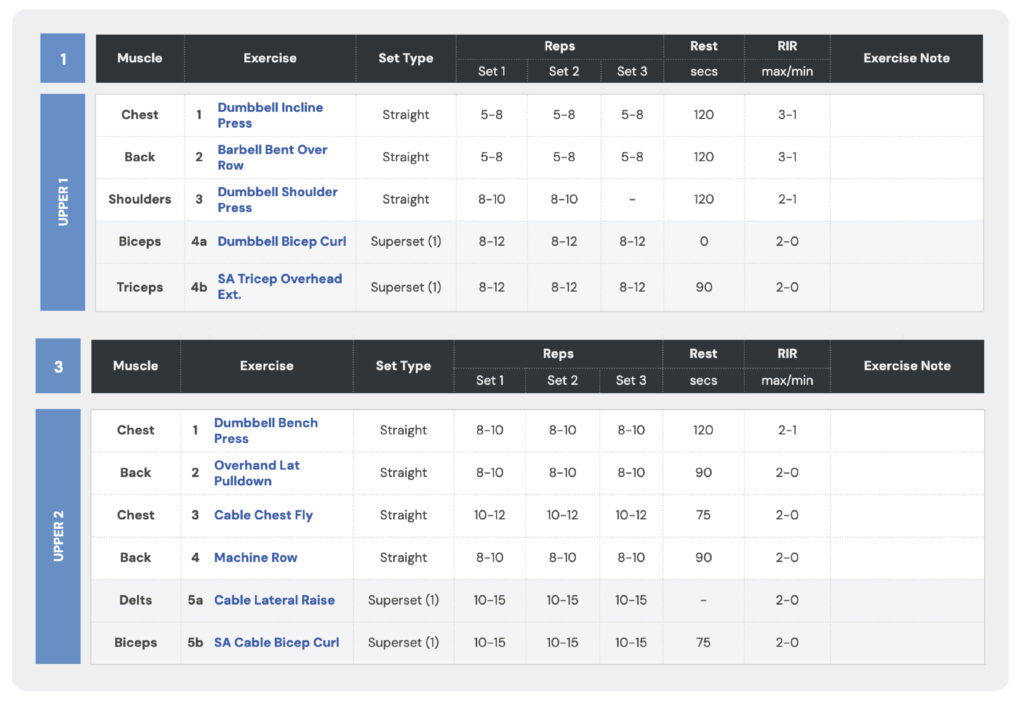Click the Set Type header in the first table
Screen dimensions: 1024x705
405,58
